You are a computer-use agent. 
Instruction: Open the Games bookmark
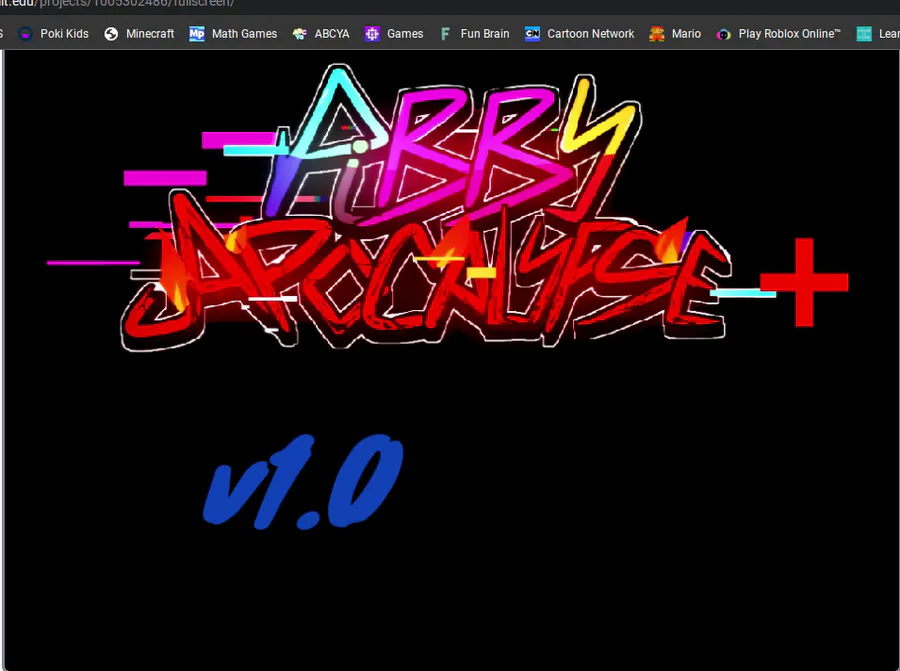pos(394,34)
